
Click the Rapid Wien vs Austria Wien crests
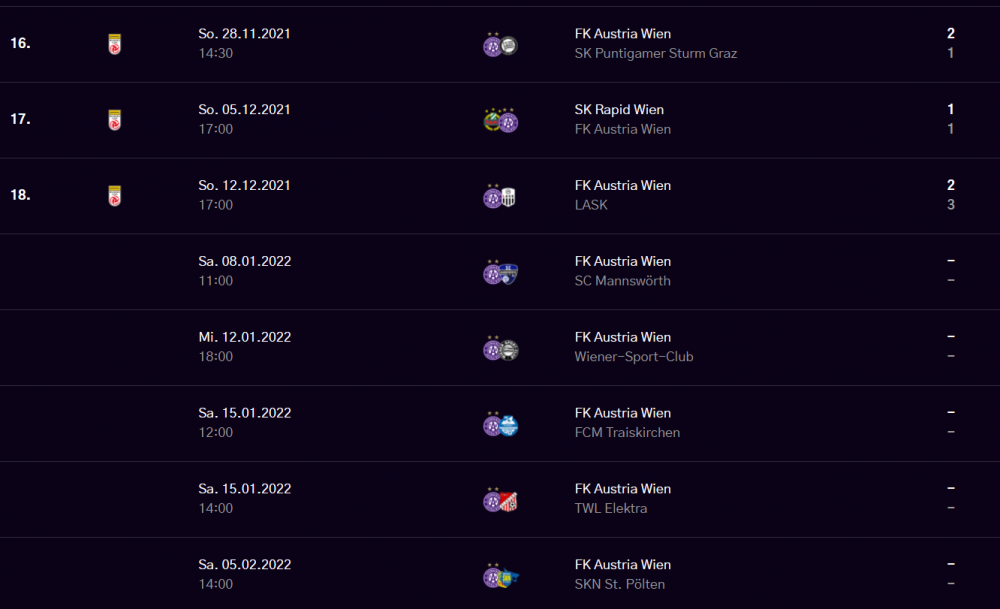pos(501,120)
